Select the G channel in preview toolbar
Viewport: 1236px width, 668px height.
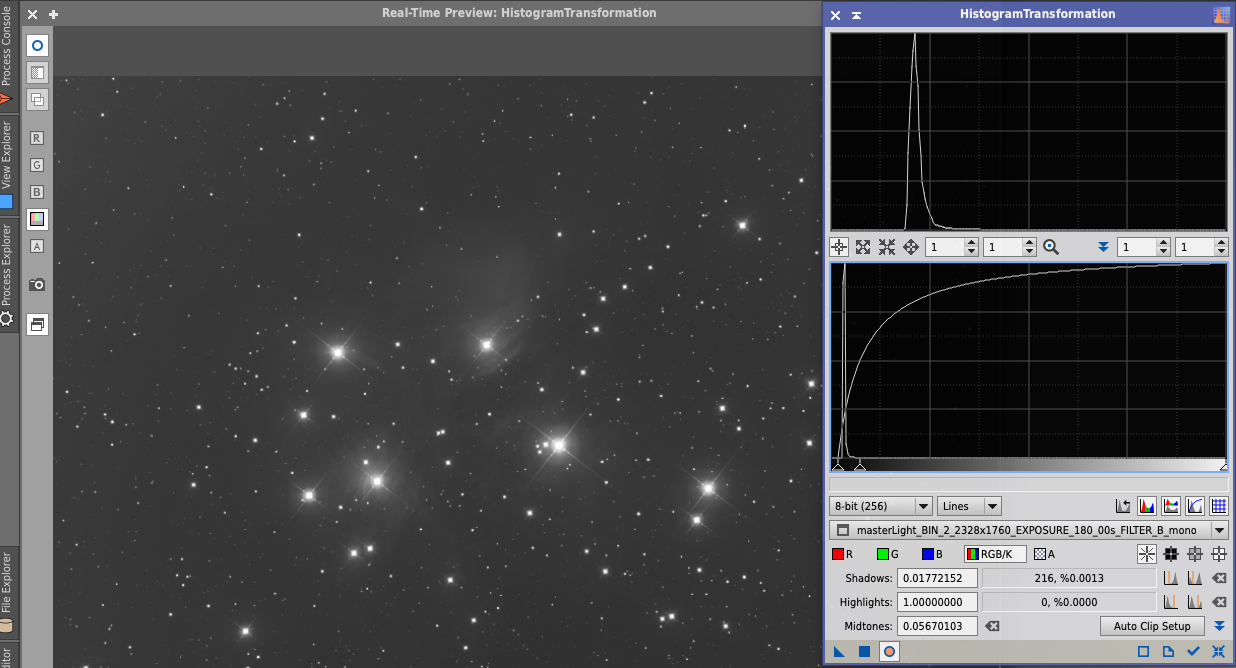click(37, 165)
